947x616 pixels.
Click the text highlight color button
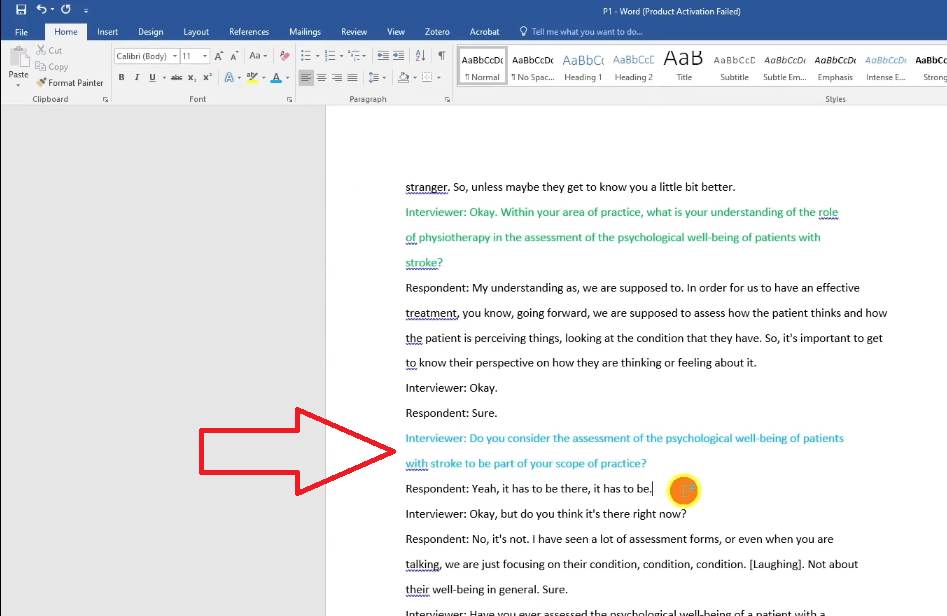(251, 78)
